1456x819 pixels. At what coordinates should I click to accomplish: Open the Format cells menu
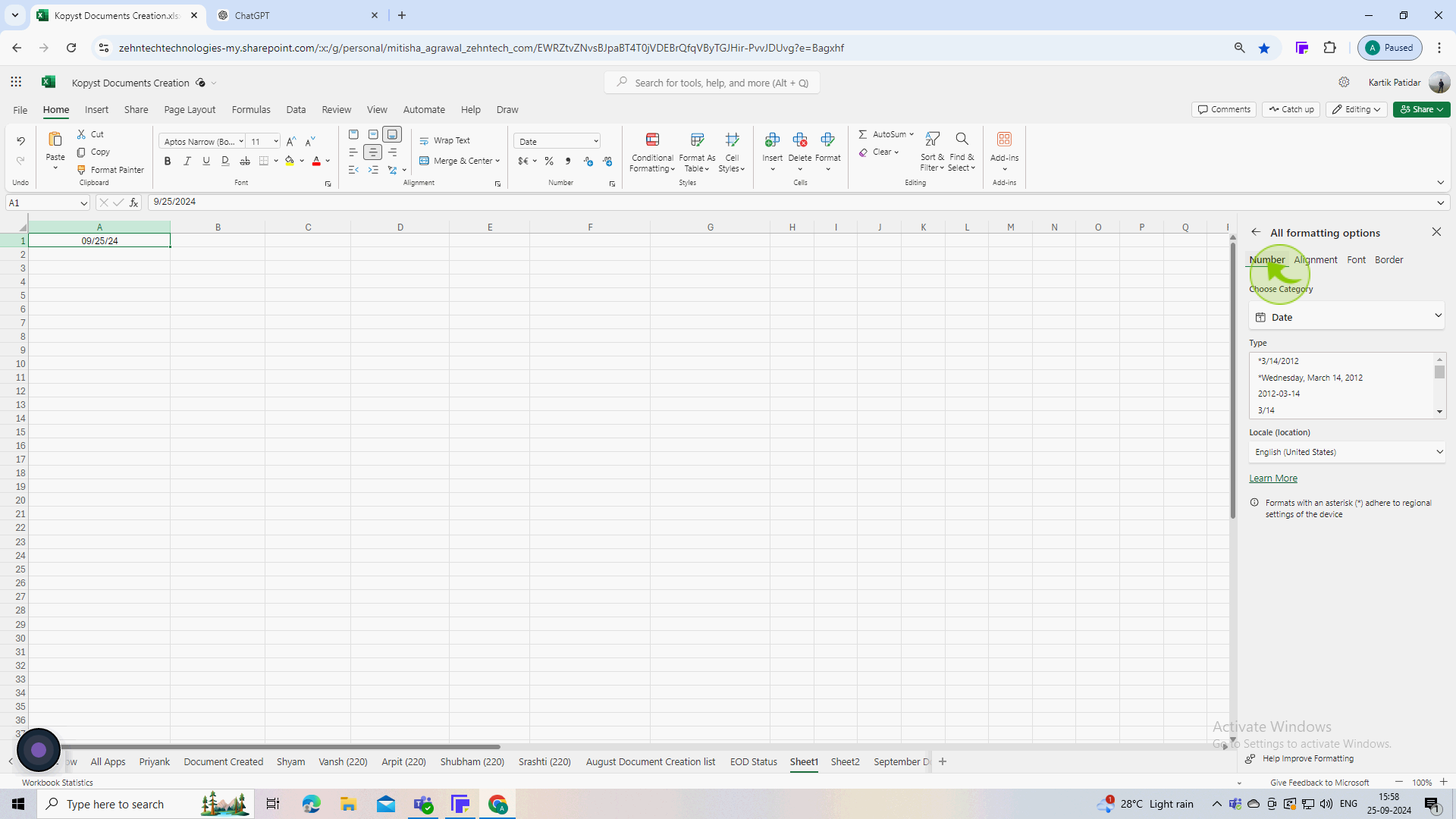pyautogui.click(x=828, y=151)
